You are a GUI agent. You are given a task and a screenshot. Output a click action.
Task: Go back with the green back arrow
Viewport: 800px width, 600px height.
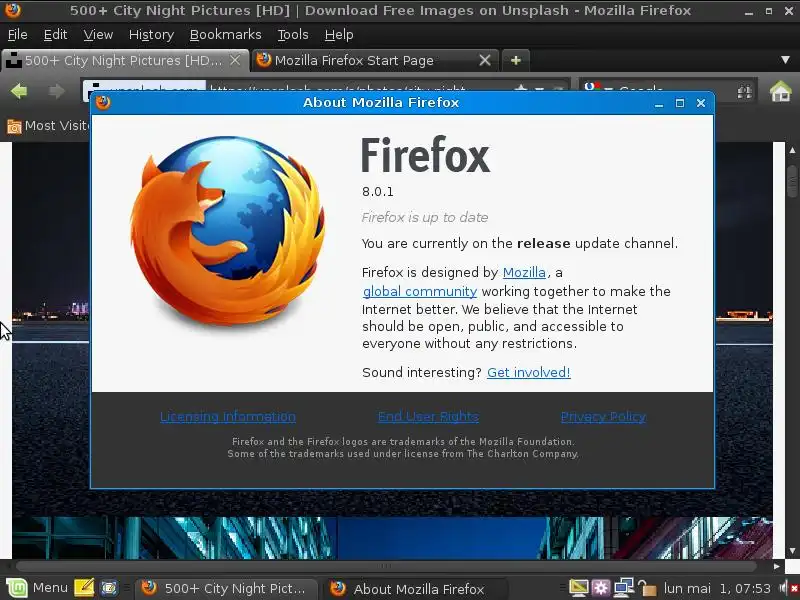point(19,91)
